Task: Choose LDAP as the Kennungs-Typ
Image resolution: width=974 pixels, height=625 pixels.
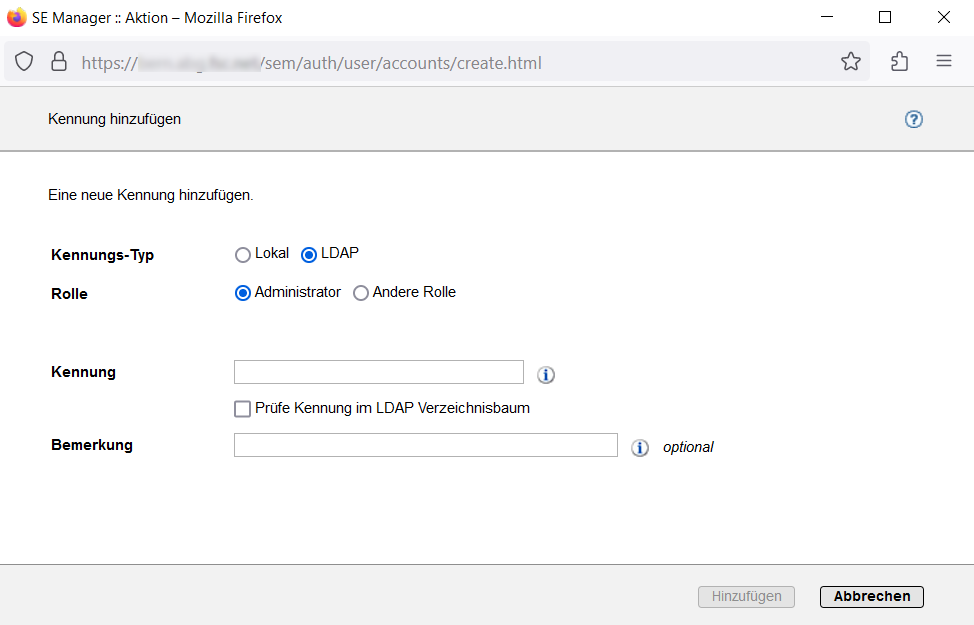Action: [x=309, y=255]
